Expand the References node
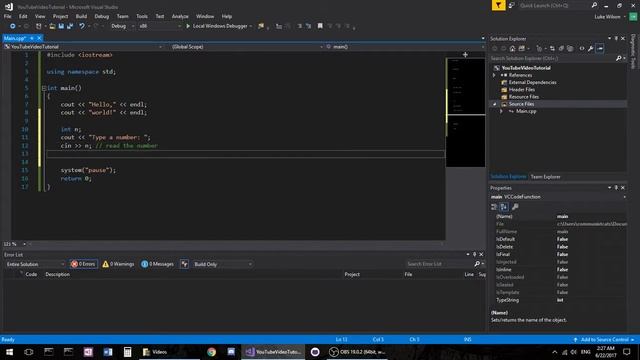 [494, 75]
